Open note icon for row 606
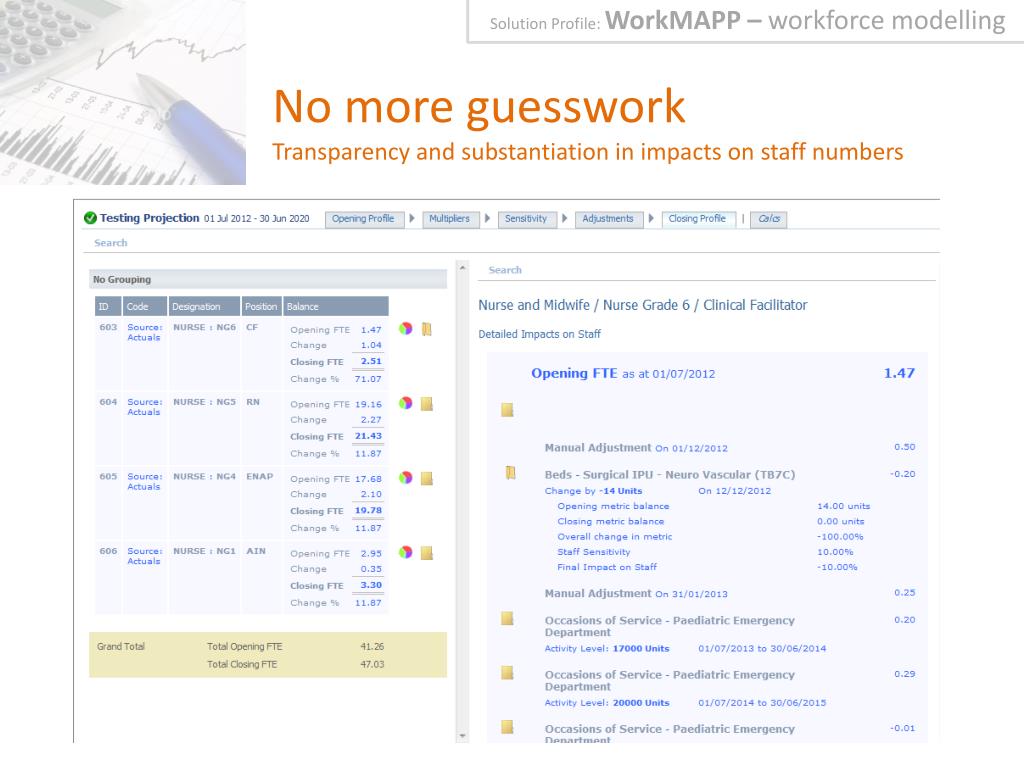1024x768 pixels. (x=426, y=553)
